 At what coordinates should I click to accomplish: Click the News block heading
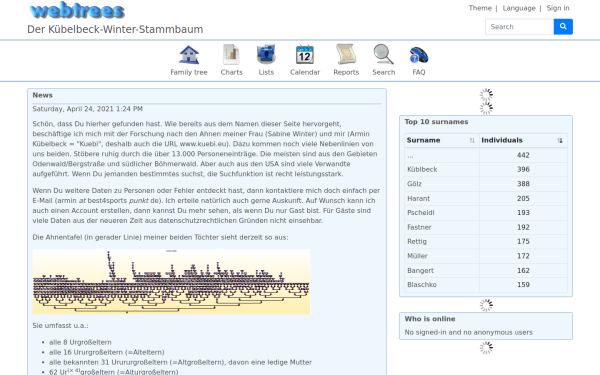point(42,95)
